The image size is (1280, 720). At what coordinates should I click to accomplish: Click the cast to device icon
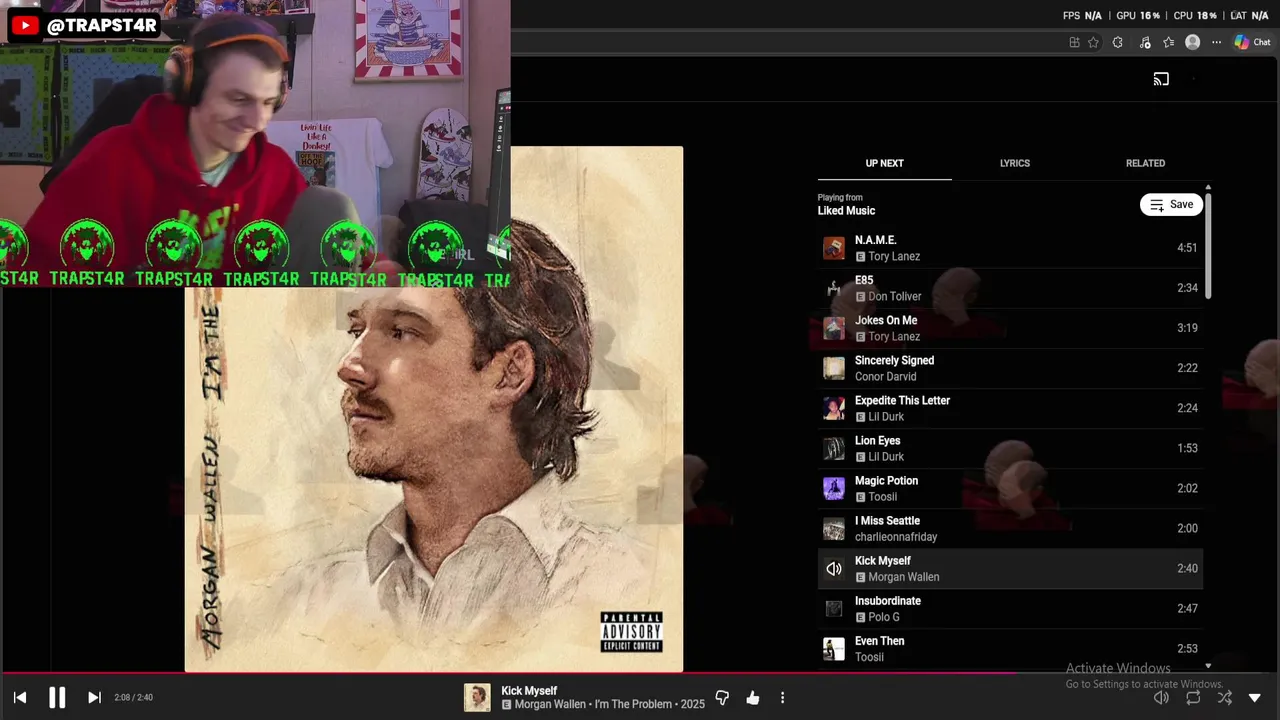coord(1161,79)
